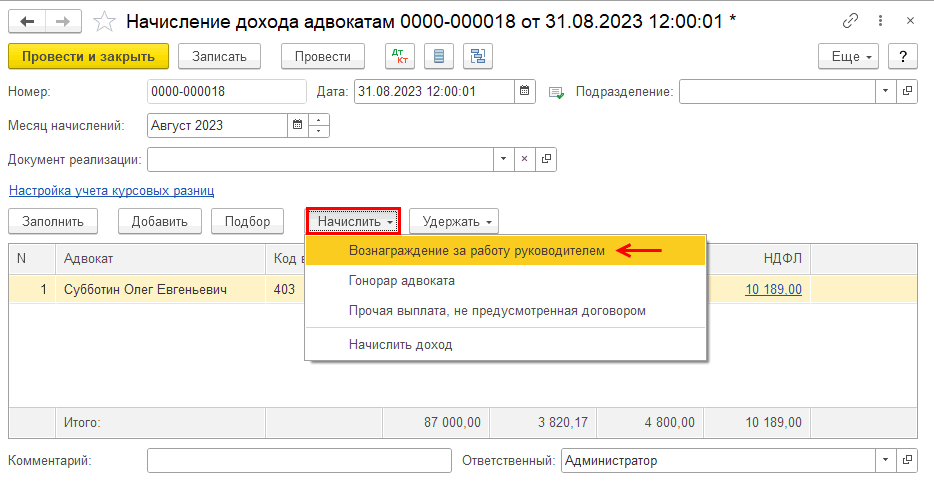Expand the Подразделение dropdown list
934x483 pixels.
(885, 92)
